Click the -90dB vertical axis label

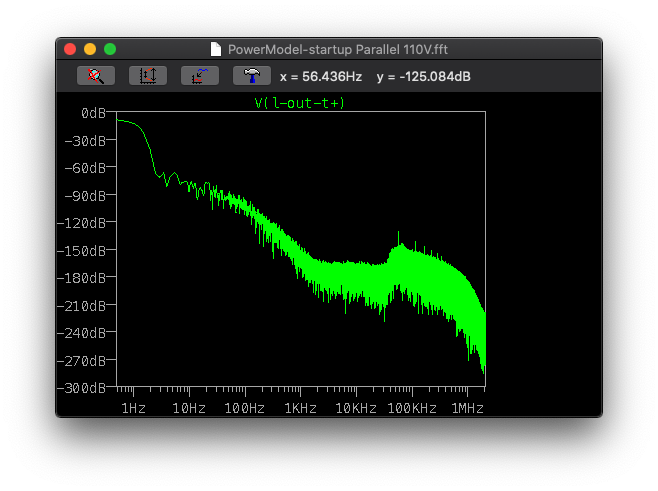click(x=85, y=196)
